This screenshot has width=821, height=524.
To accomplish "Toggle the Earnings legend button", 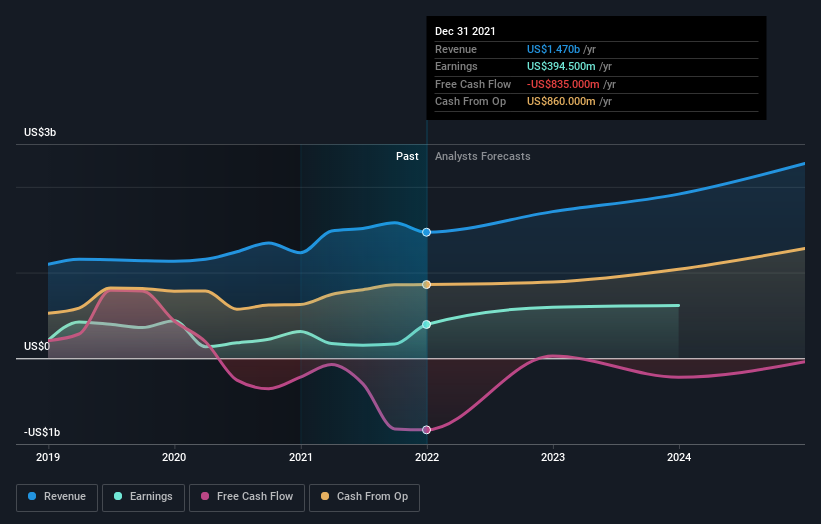I will tap(143, 497).
